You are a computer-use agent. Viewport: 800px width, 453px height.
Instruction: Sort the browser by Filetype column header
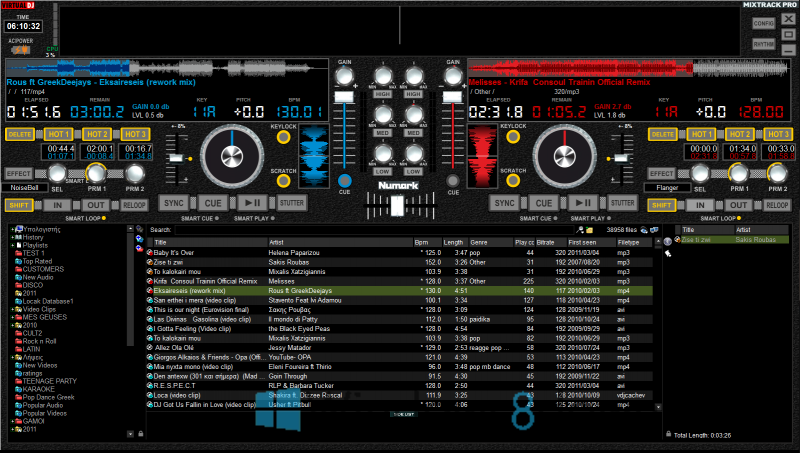pos(633,242)
